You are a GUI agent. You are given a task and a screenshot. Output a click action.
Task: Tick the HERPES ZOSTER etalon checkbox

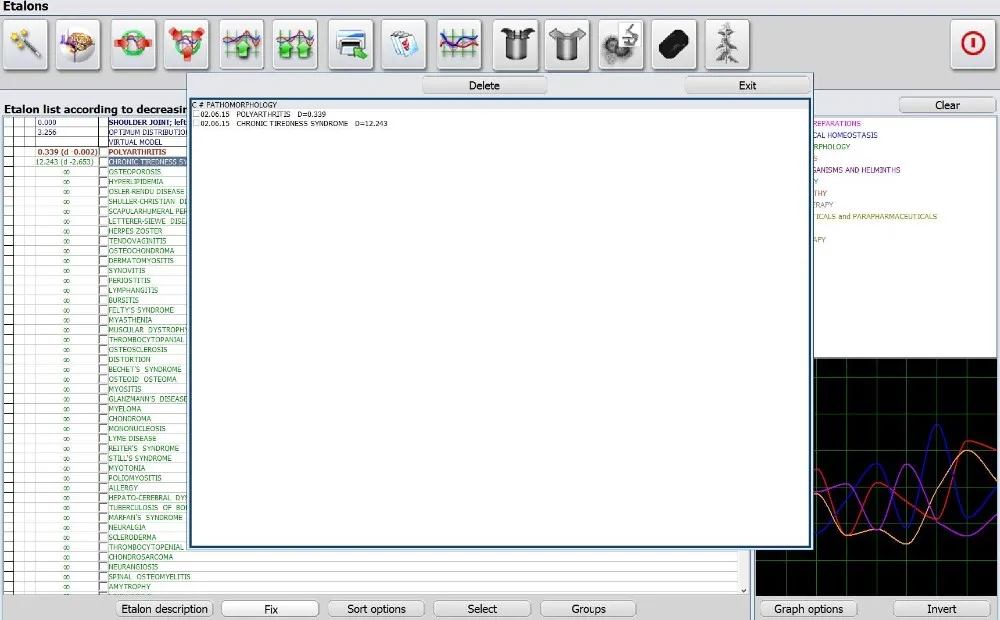[103, 231]
